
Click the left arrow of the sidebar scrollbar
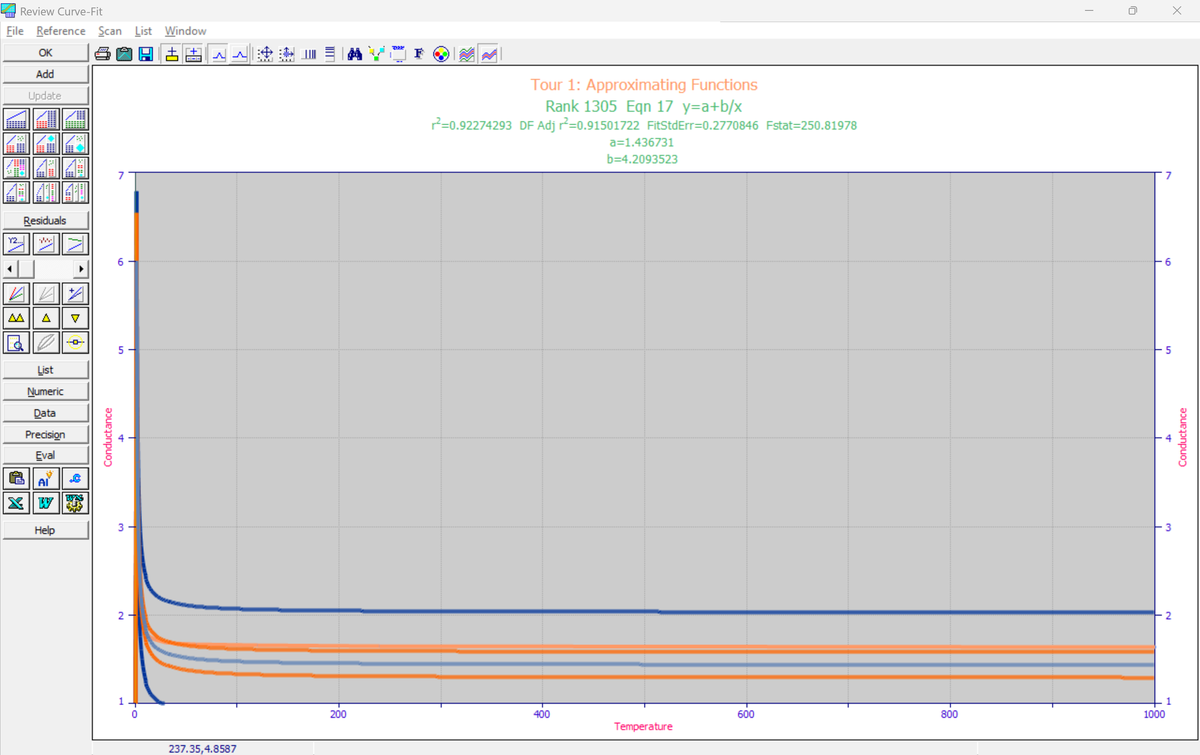pyautogui.click(x=10, y=270)
